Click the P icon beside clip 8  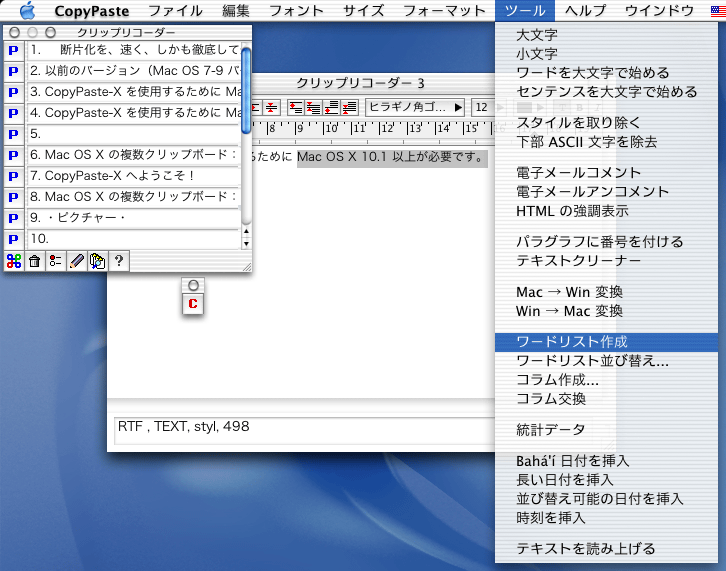click(13, 197)
